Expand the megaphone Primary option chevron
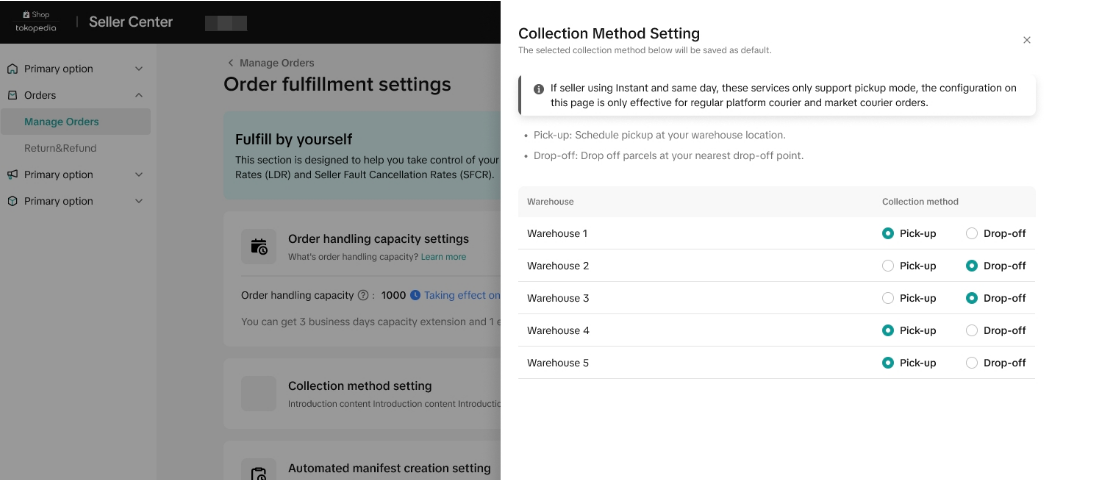1110x480 pixels. (x=139, y=175)
